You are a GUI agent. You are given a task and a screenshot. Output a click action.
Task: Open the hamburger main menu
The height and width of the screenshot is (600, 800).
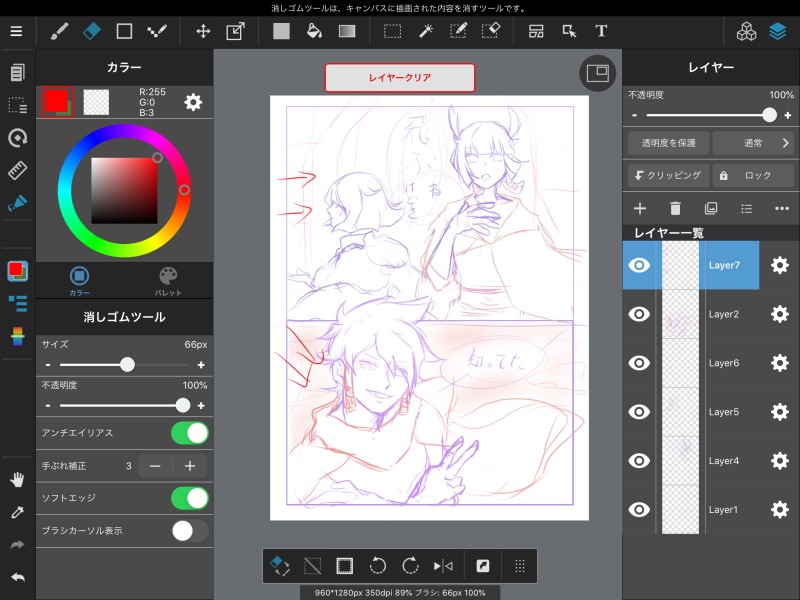[16, 31]
